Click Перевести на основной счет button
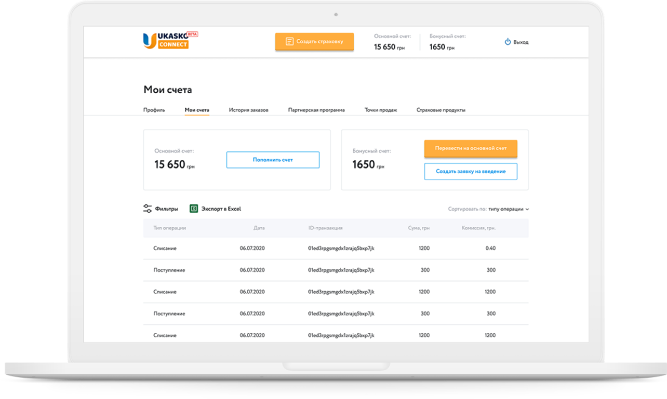The width and height of the screenshot is (667, 399). pos(470,148)
